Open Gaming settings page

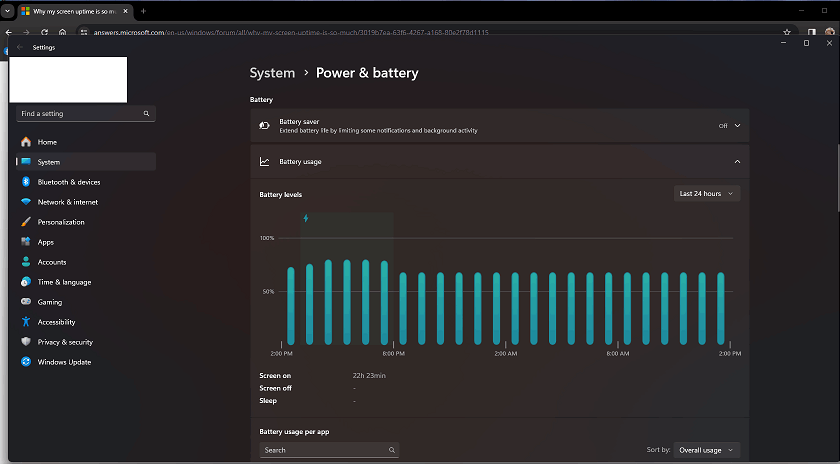86,302
